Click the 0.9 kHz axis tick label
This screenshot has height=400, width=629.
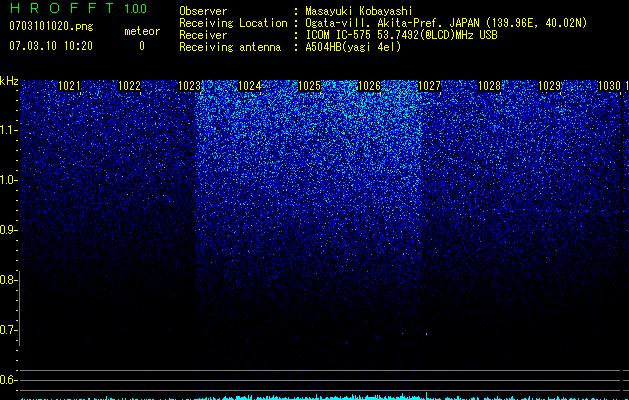tap(8, 230)
